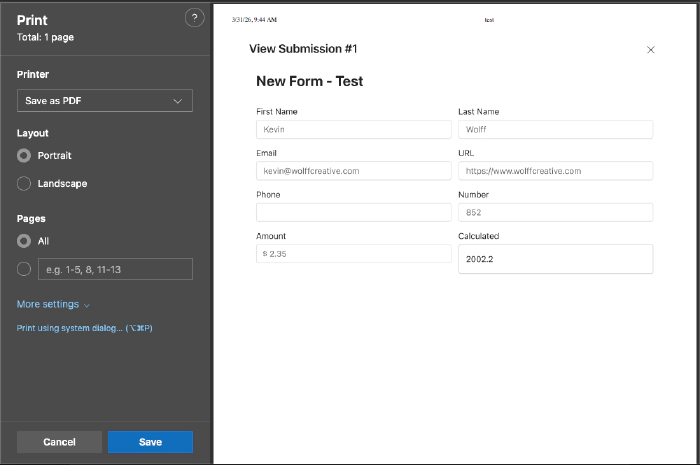700x465 pixels.
Task: Expand More settings
Action: (53, 304)
